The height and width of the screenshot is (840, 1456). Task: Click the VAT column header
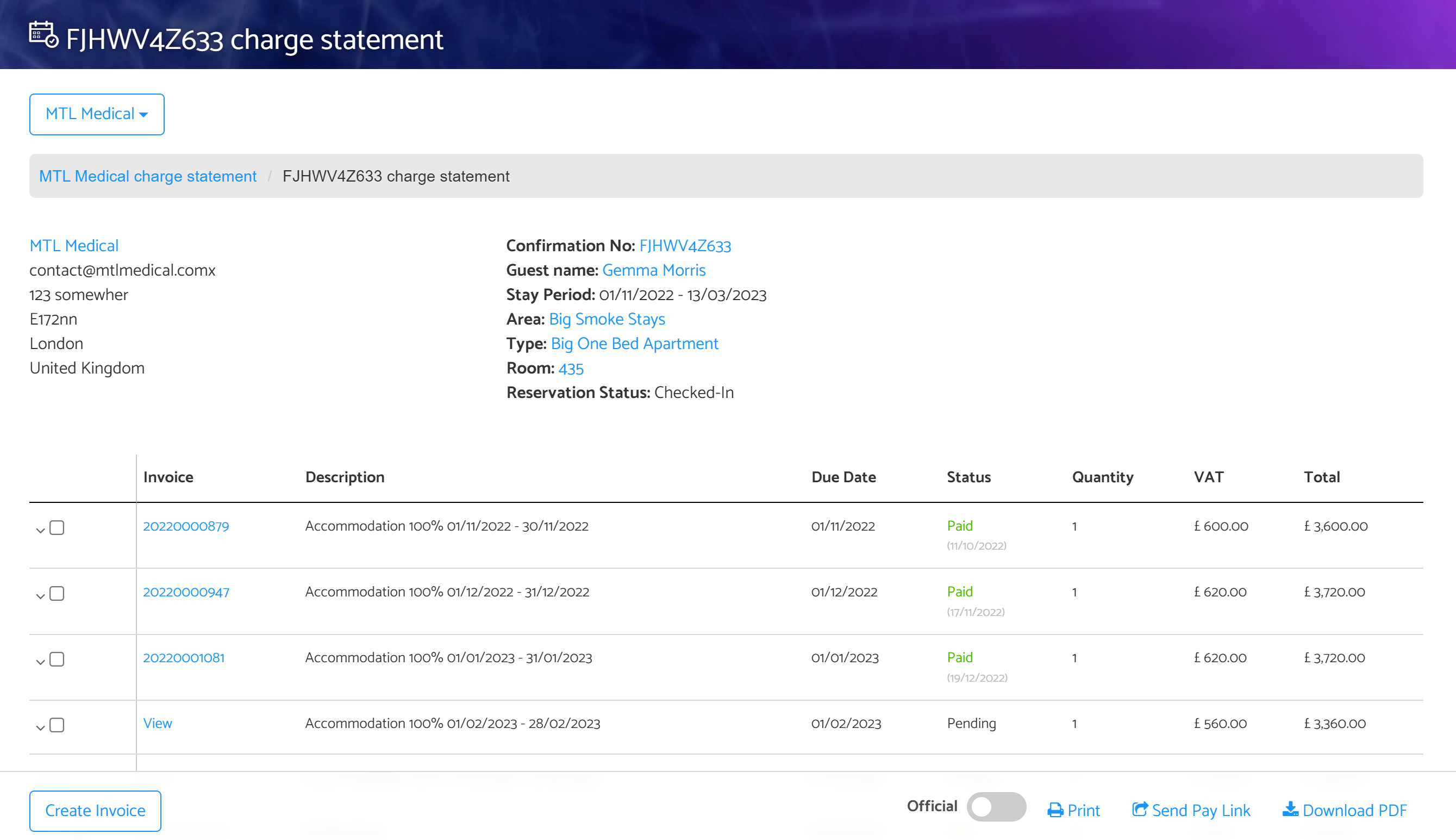tap(1209, 477)
